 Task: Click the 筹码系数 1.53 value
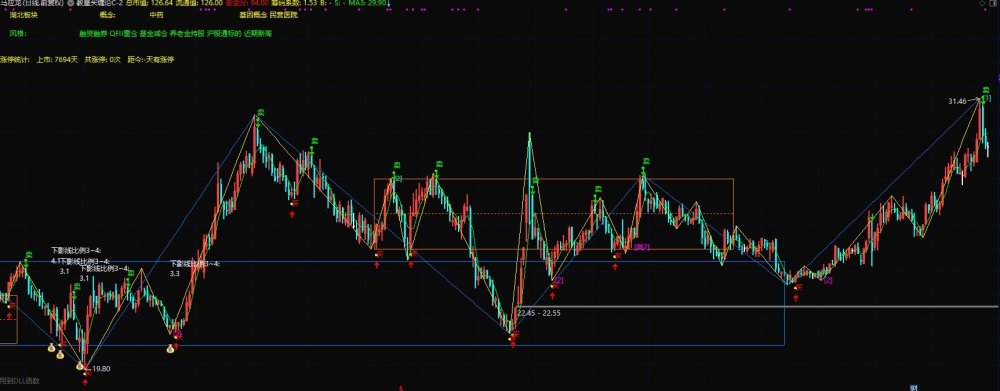(295, 3)
